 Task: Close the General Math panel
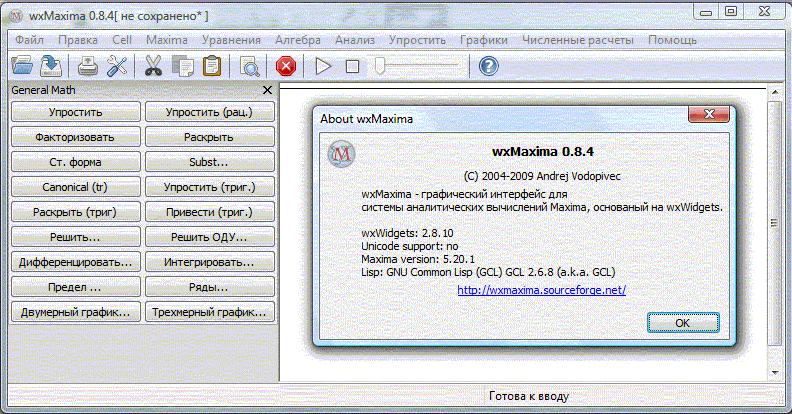point(267,90)
